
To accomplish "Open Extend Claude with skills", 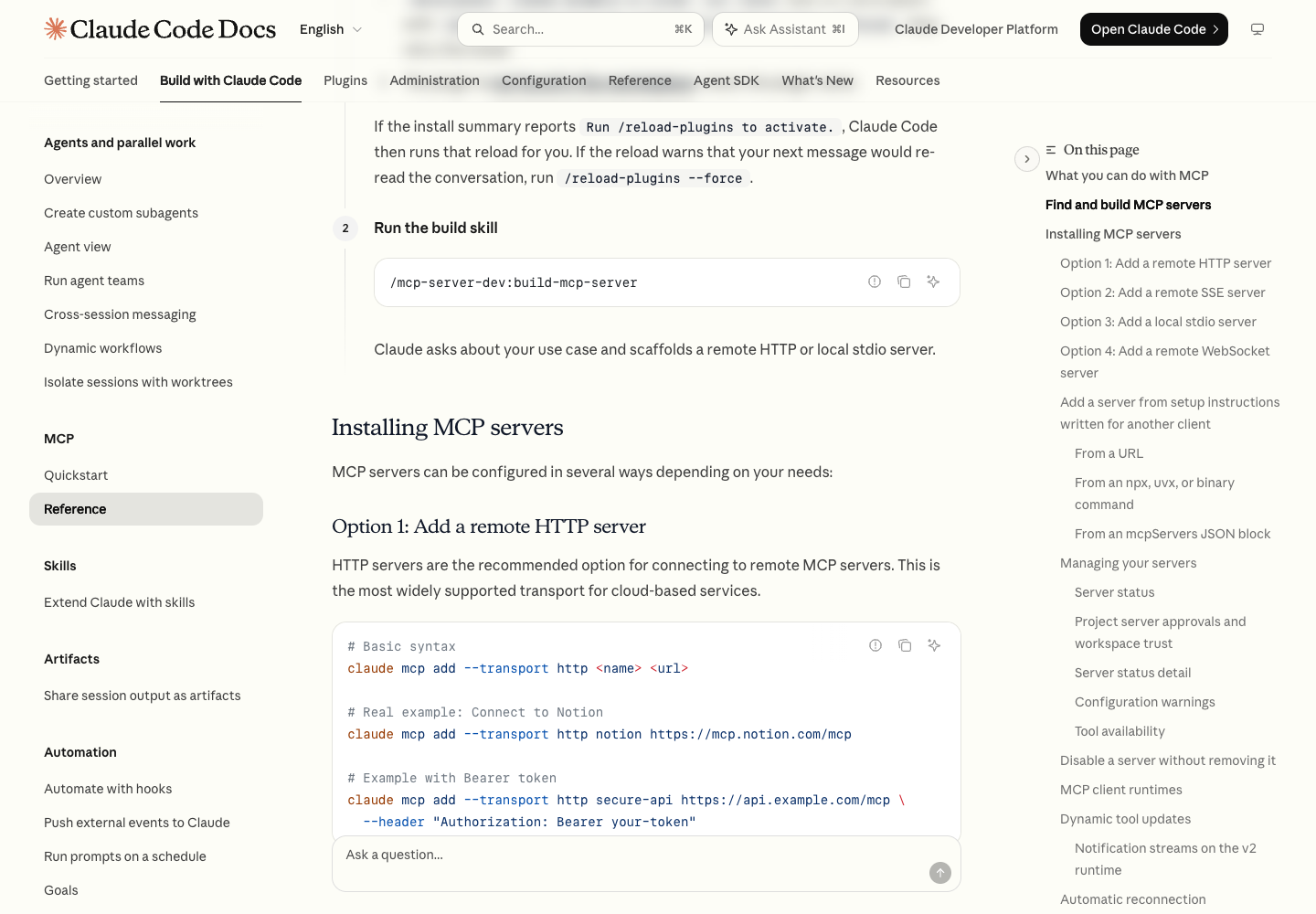I will (119, 602).
